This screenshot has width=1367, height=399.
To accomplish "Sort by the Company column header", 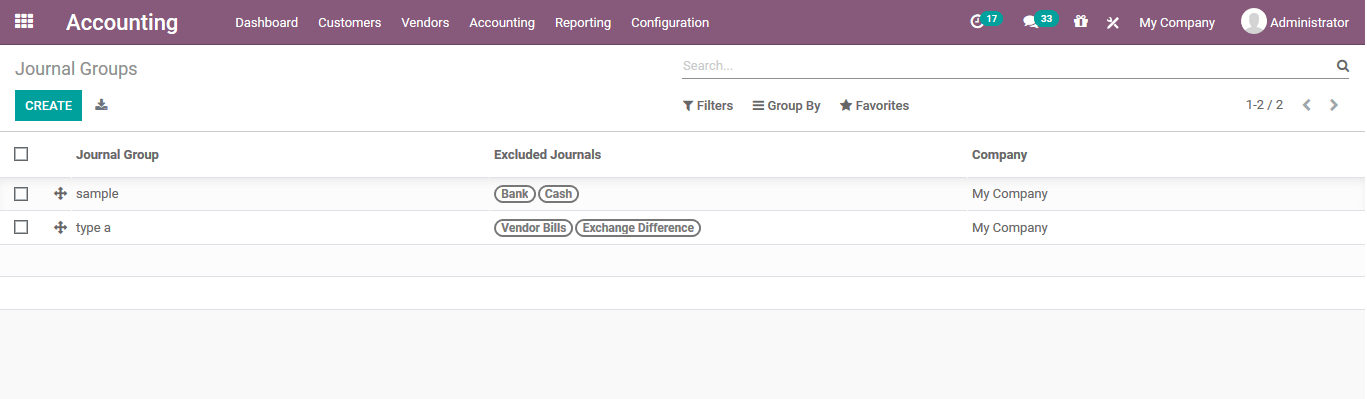I will (x=999, y=155).
